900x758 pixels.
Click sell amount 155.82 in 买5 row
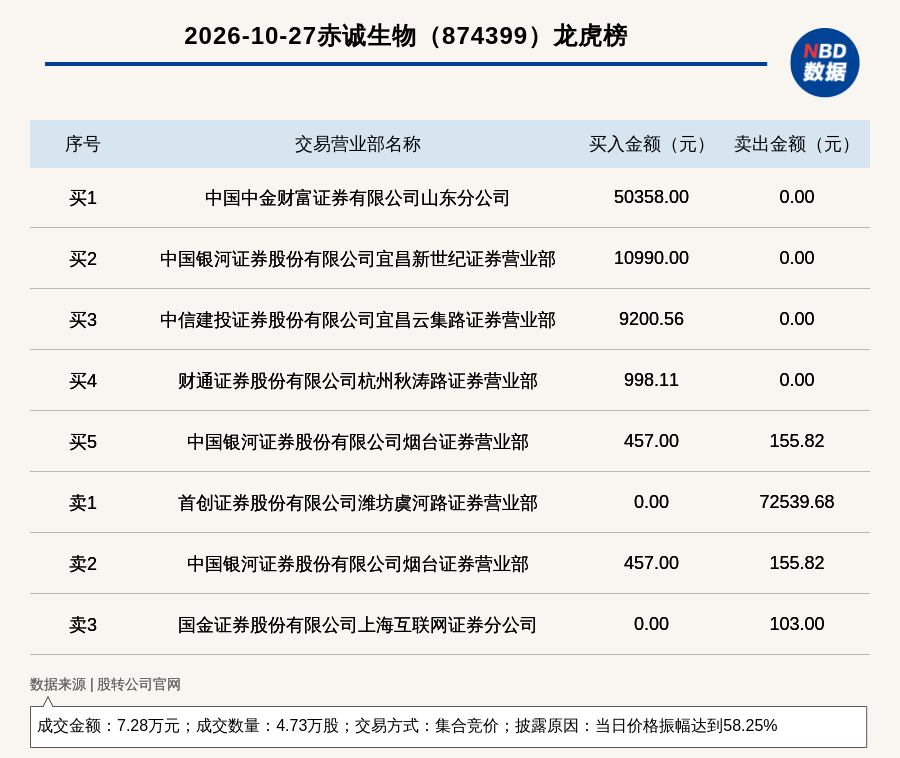tap(796, 441)
